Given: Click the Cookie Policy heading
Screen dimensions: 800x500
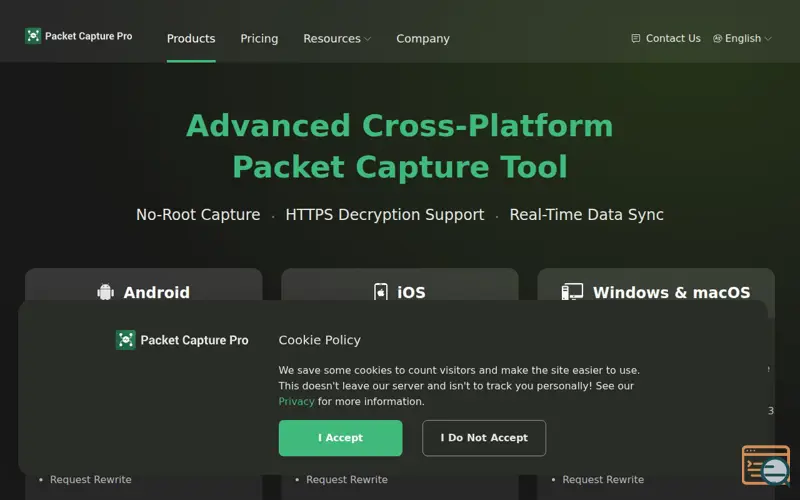Looking at the screenshot, I should 319,340.
